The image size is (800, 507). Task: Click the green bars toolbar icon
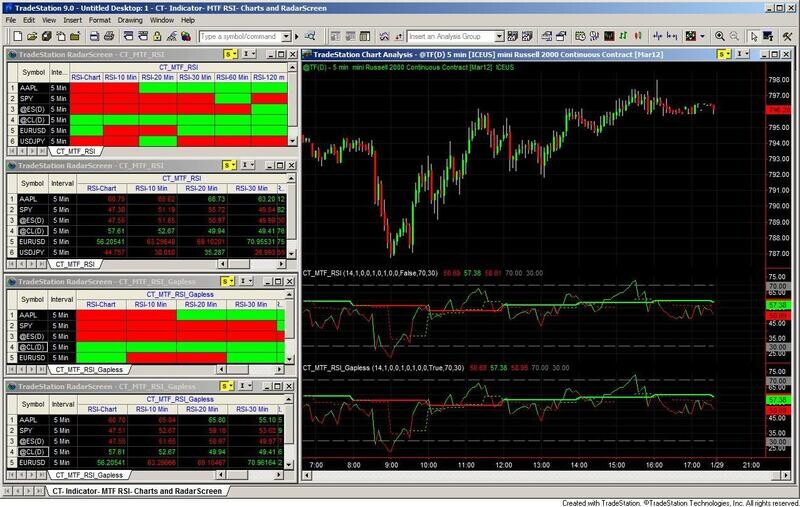tap(623, 36)
